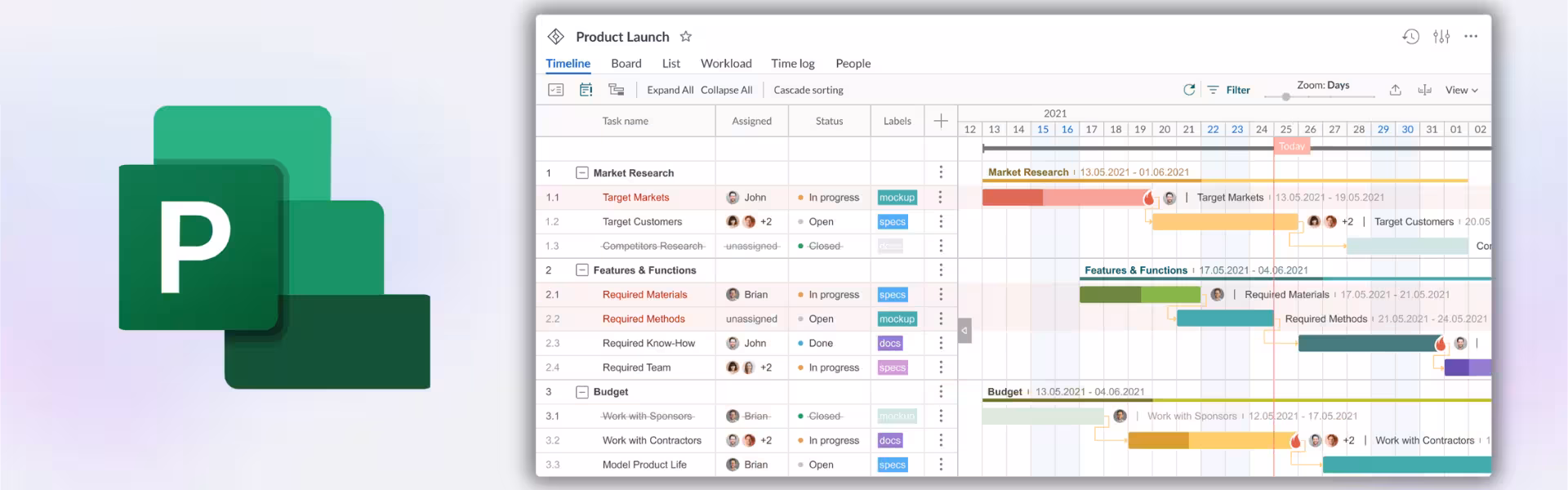The width and height of the screenshot is (1568, 490).
Task: Collapse the Features & Functions group
Action: pos(582,270)
